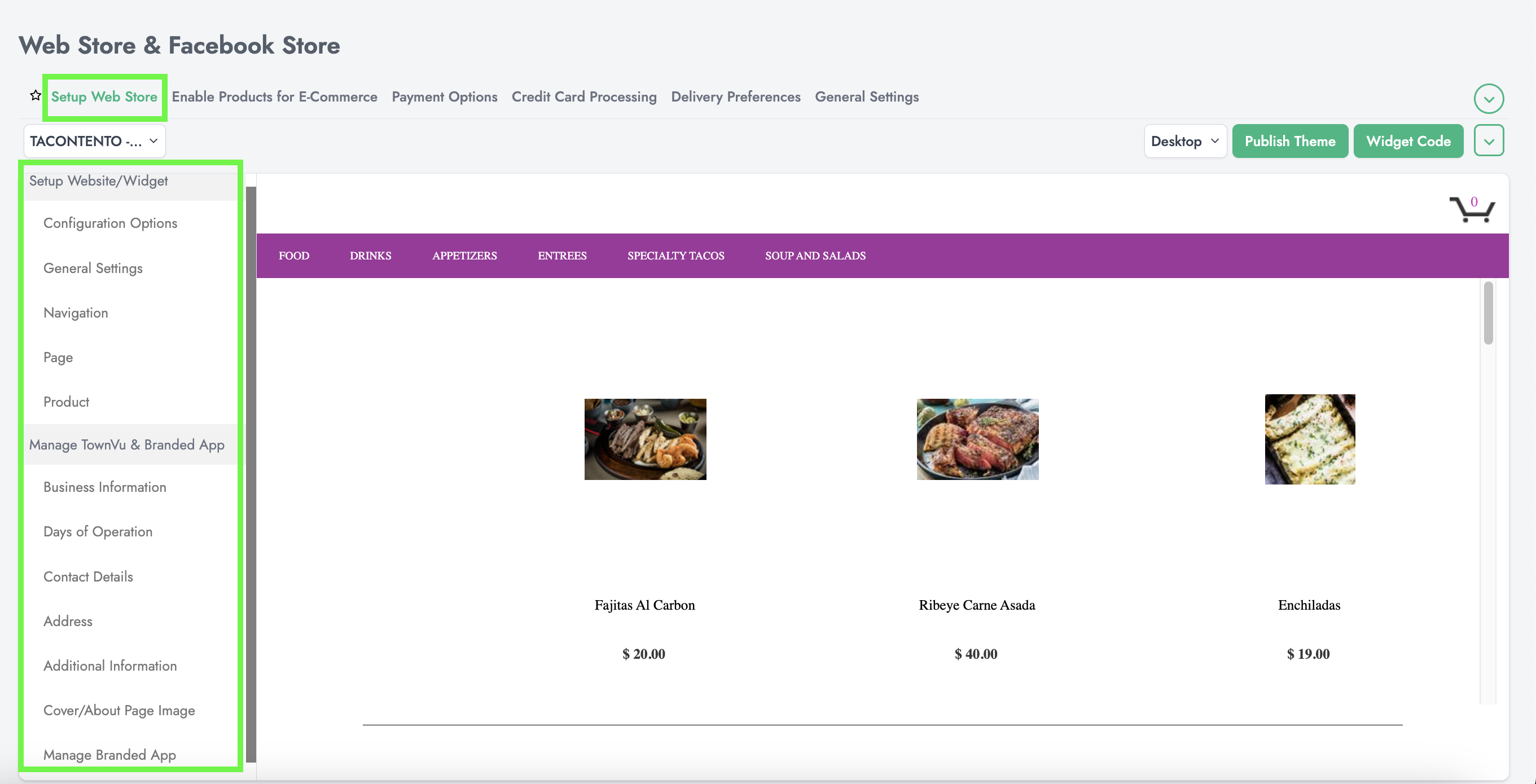This screenshot has height=784, width=1536.
Task: Click the Fajitas Al Carbon product image
Action: tap(644, 439)
